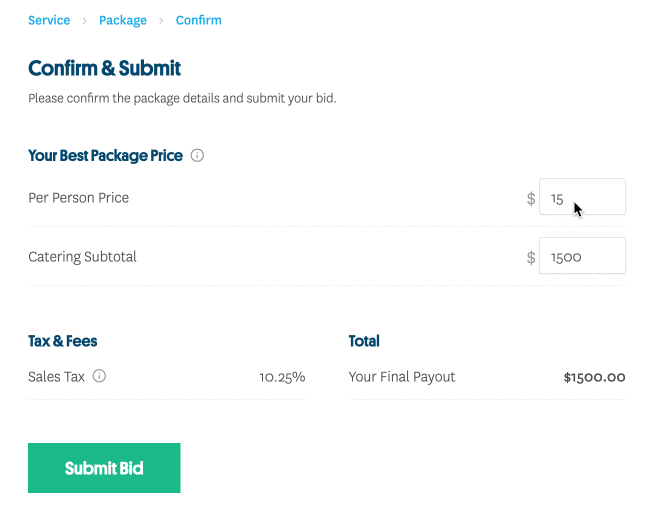654x511 pixels.
Task: Focus the Catering Subtotal input field
Action: point(582,255)
